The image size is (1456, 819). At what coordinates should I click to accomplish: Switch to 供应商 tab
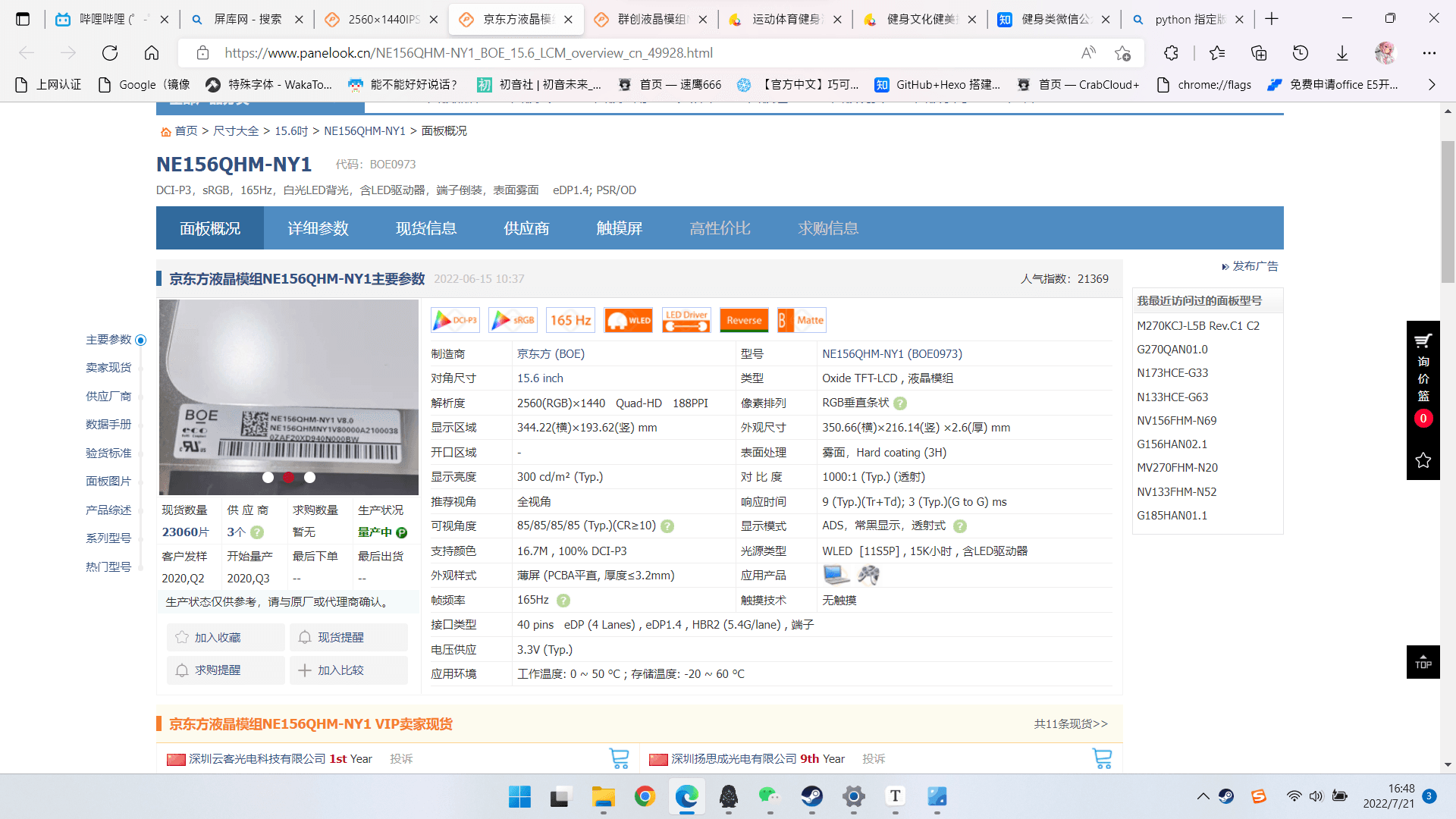click(x=526, y=228)
